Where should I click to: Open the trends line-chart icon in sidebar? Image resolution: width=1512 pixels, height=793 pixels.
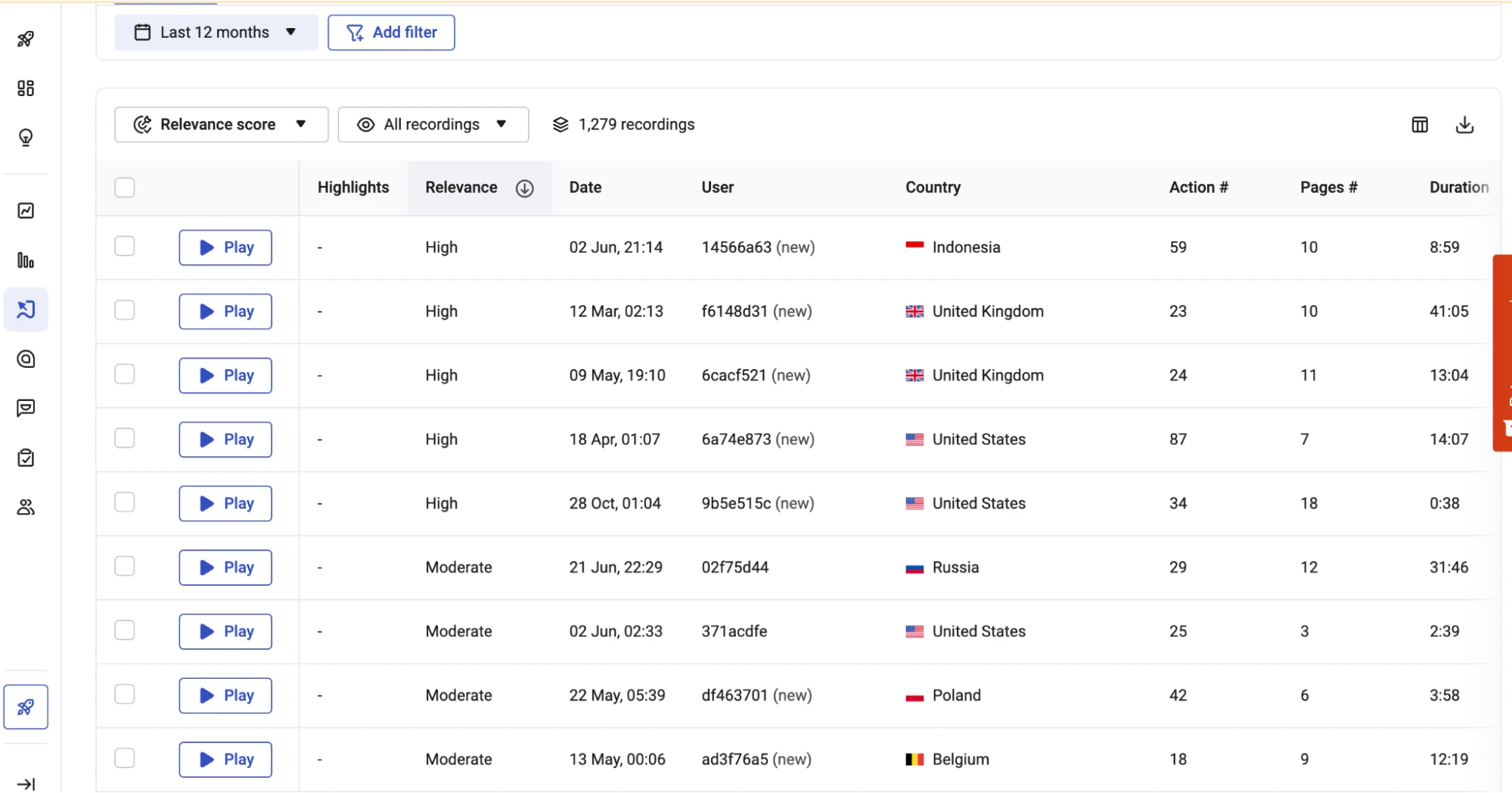pos(26,210)
